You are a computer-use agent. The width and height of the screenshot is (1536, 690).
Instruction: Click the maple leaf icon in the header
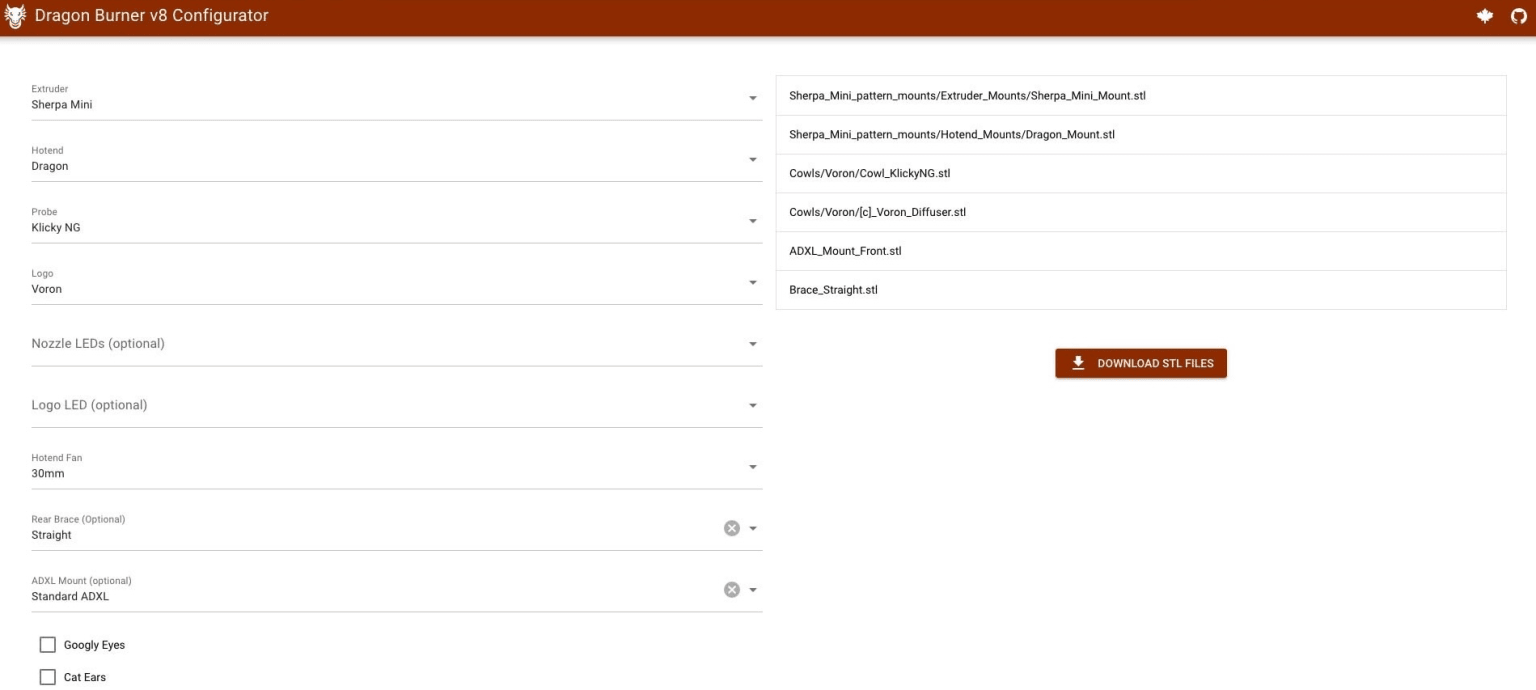click(x=1485, y=16)
